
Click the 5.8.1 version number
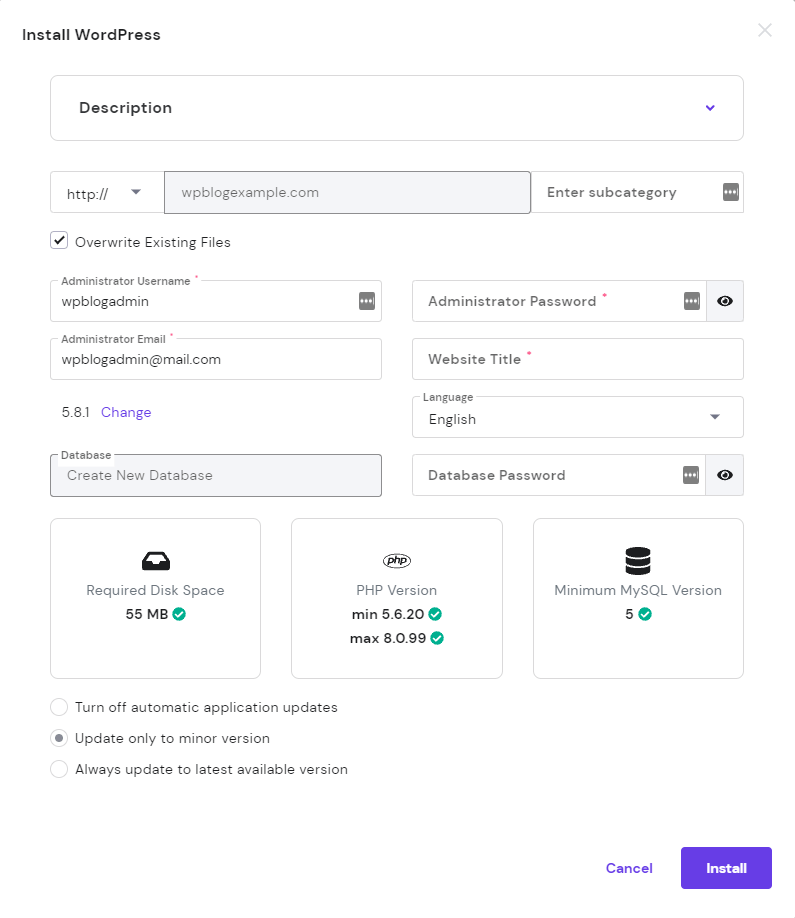76,412
